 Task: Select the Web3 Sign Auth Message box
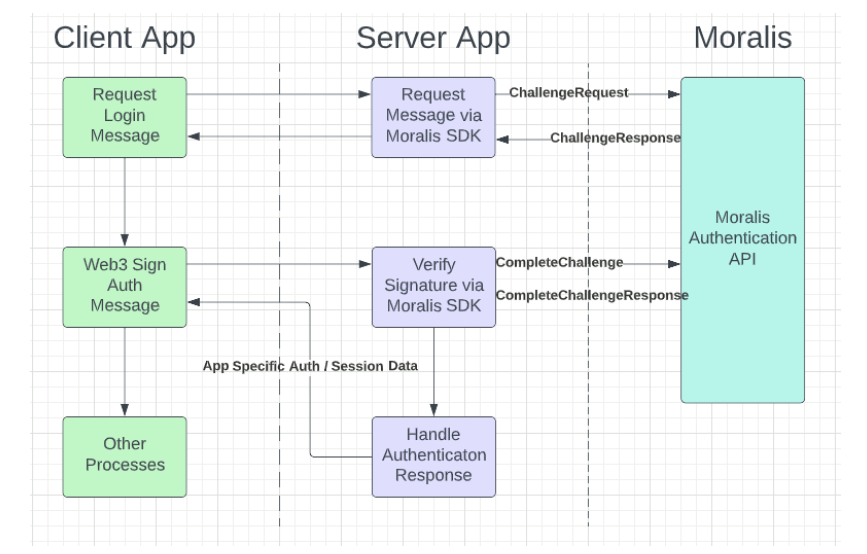(x=124, y=287)
